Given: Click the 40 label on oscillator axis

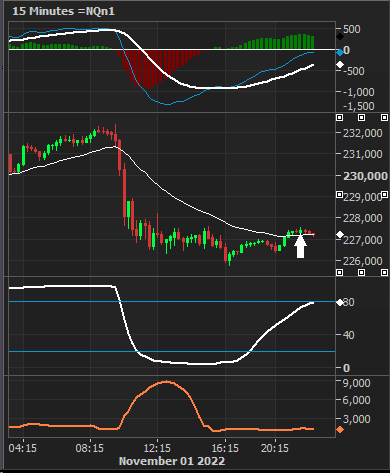Looking at the screenshot, I should tap(348, 335).
